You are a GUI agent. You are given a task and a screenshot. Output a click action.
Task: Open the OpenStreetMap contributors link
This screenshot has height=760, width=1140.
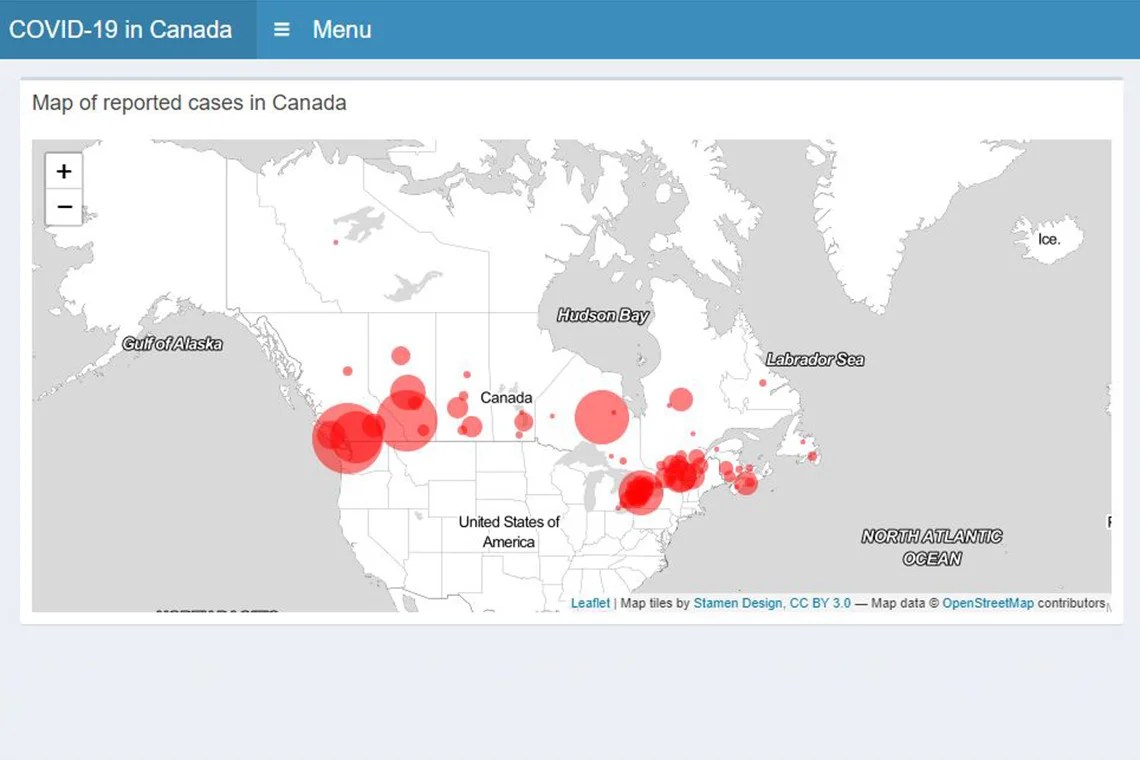click(988, 603)
